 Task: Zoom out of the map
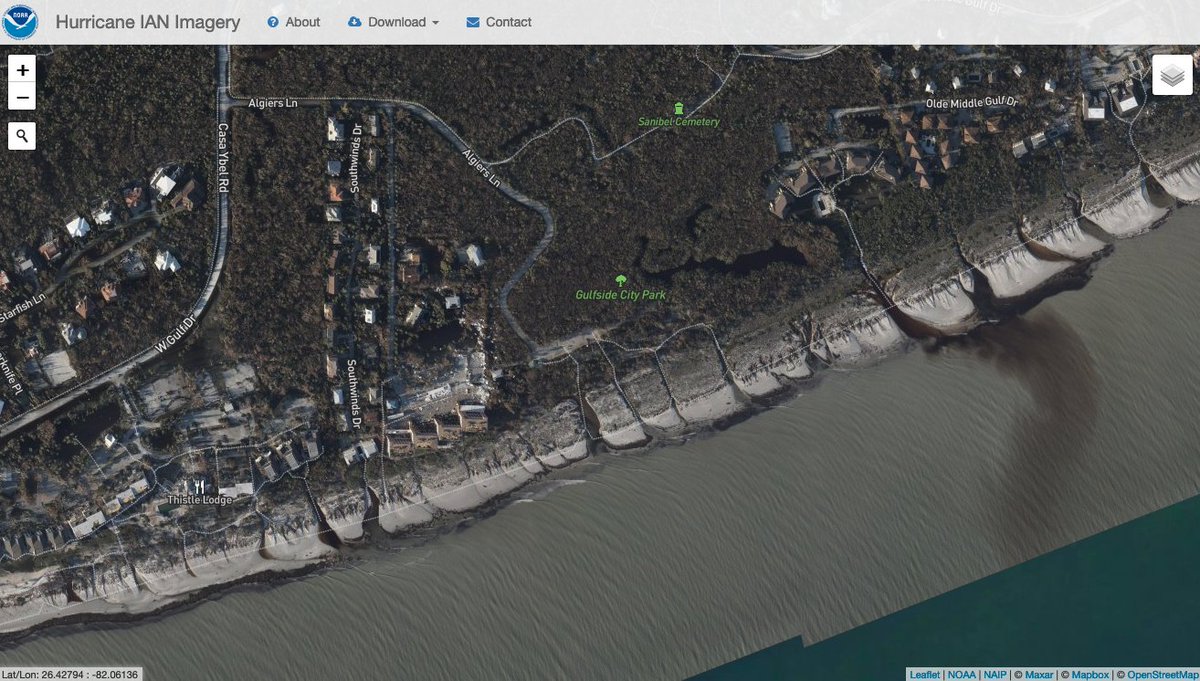click(22, 97)
